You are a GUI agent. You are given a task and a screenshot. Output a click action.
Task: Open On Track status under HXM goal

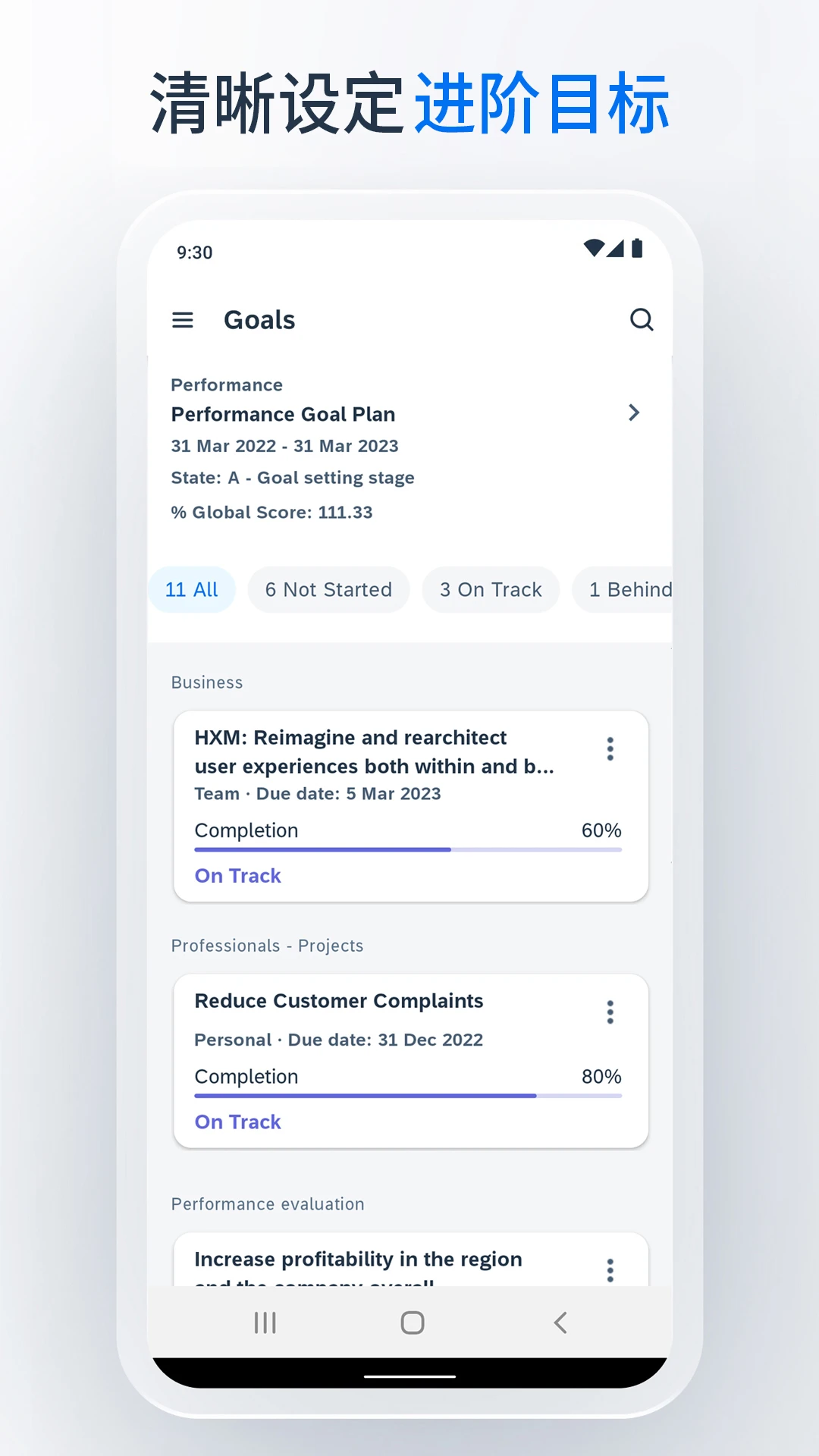pos(237,875)
